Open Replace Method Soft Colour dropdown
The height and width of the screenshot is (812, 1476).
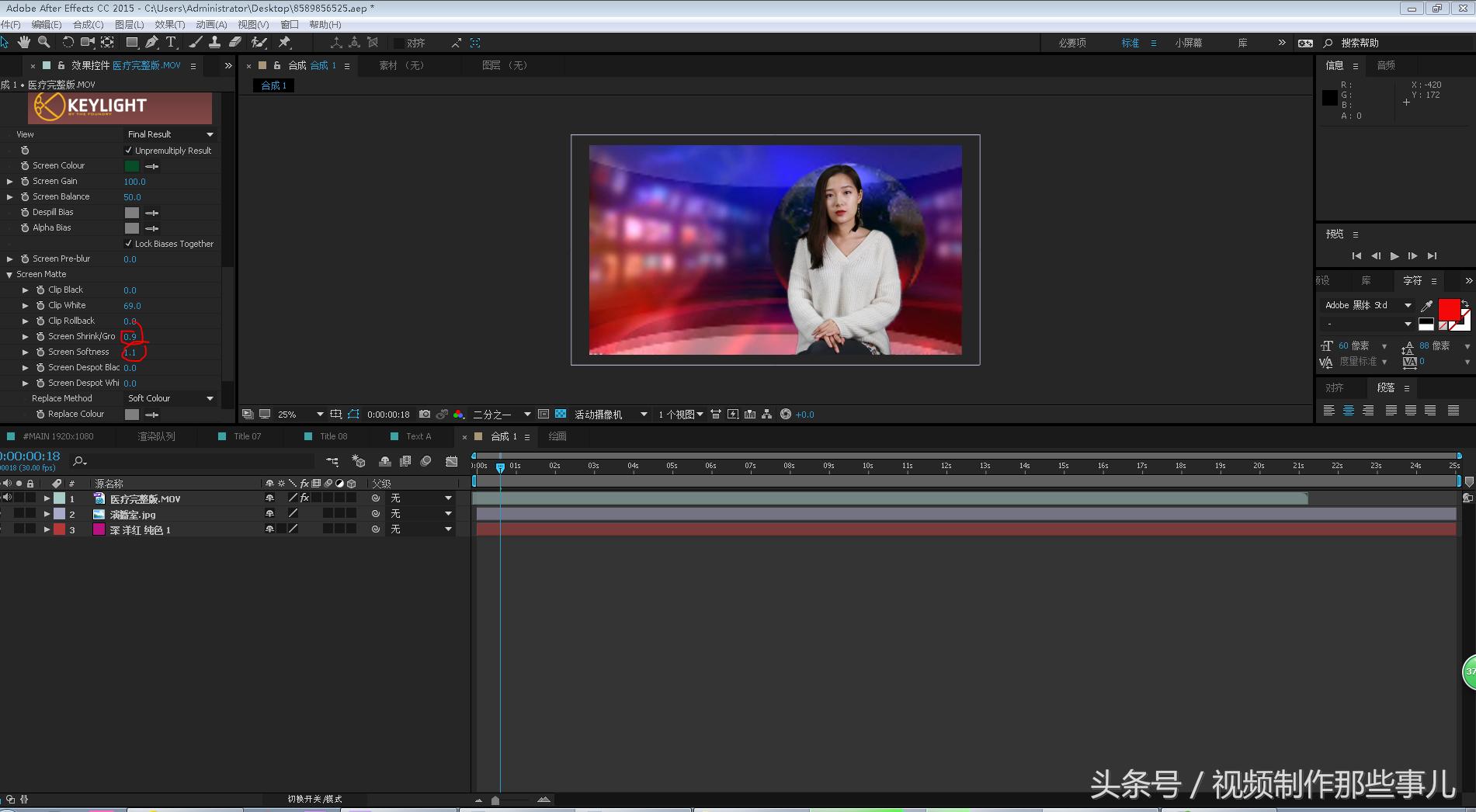(170, 398)
